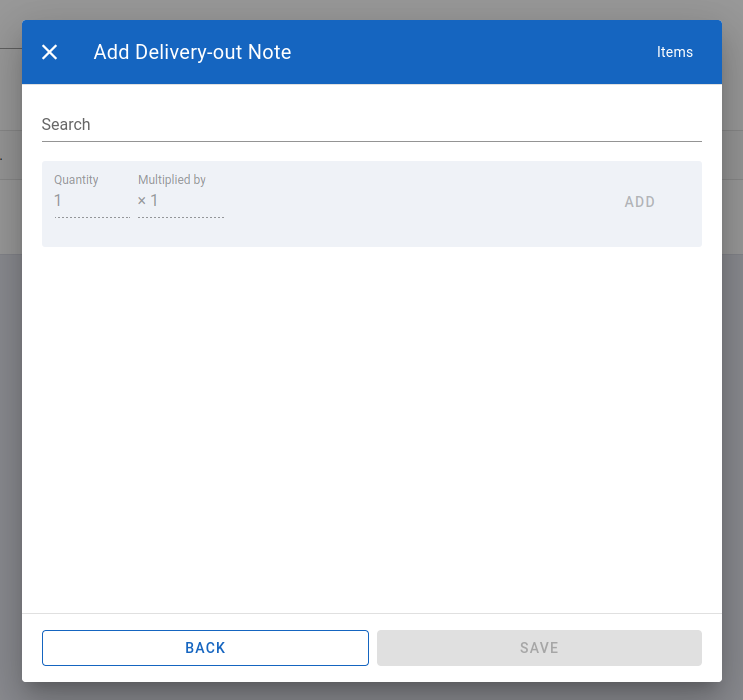Image resolution: width=743 pixels, height=700 pixels.
Task: Click the Multiplied by field label
Action: pyautogui.click(x=172, y=180)
